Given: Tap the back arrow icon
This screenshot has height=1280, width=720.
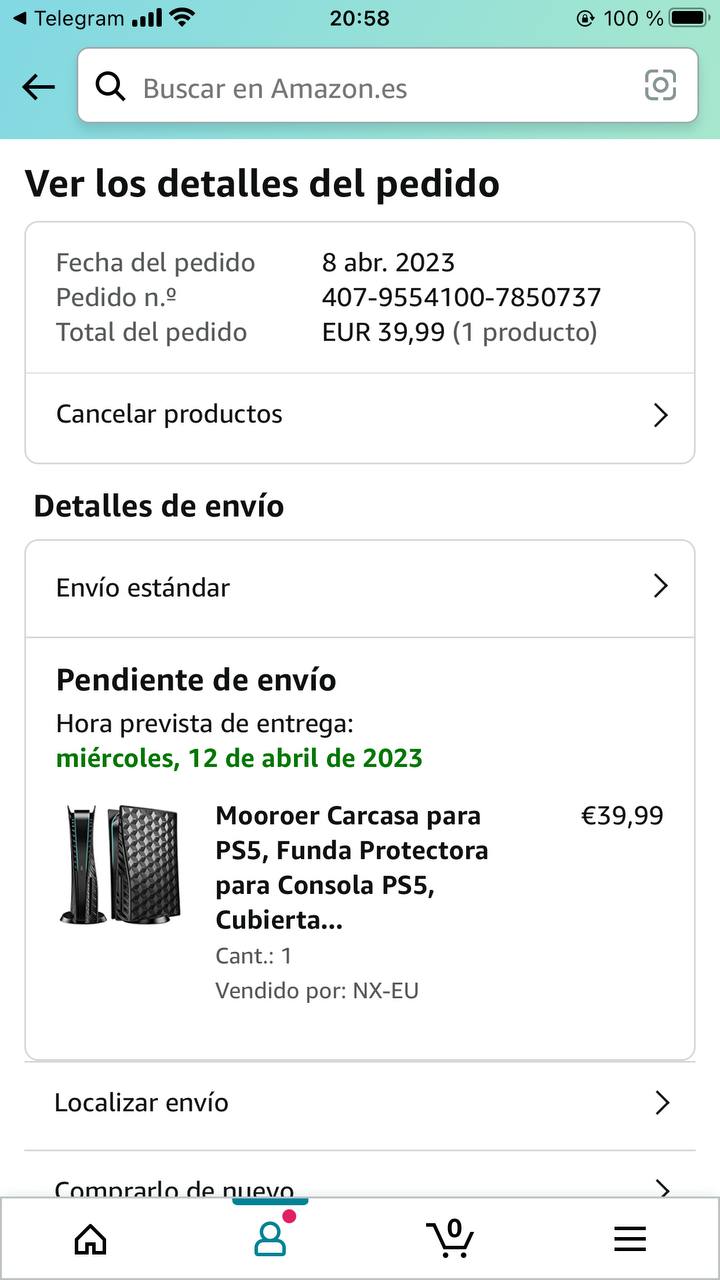Looking at the screenshot, I should 38,87.
